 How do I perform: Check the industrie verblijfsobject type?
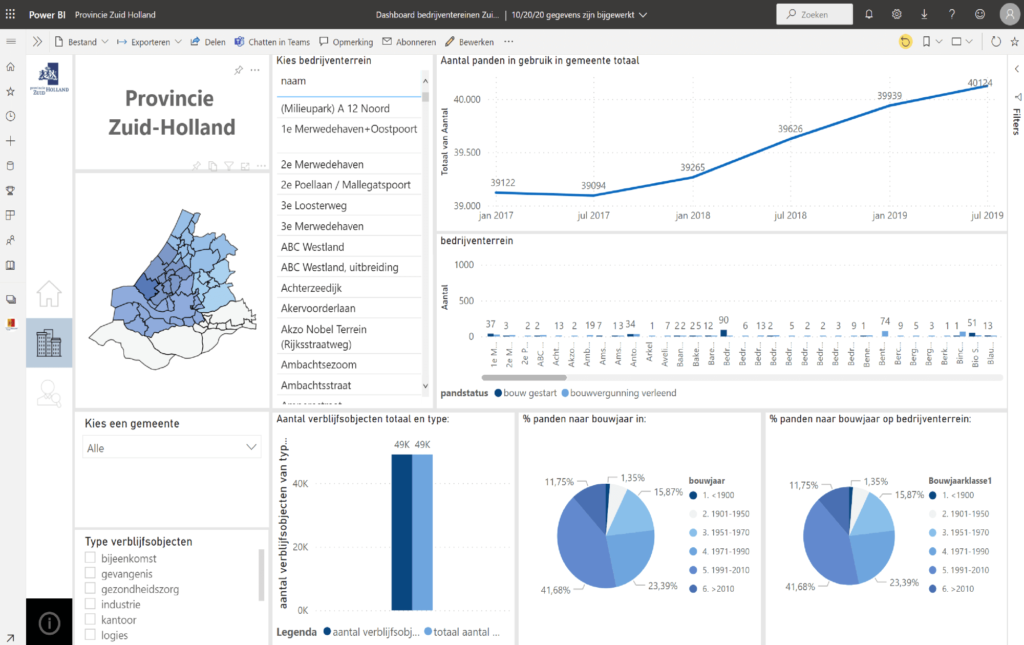point(89,605)
